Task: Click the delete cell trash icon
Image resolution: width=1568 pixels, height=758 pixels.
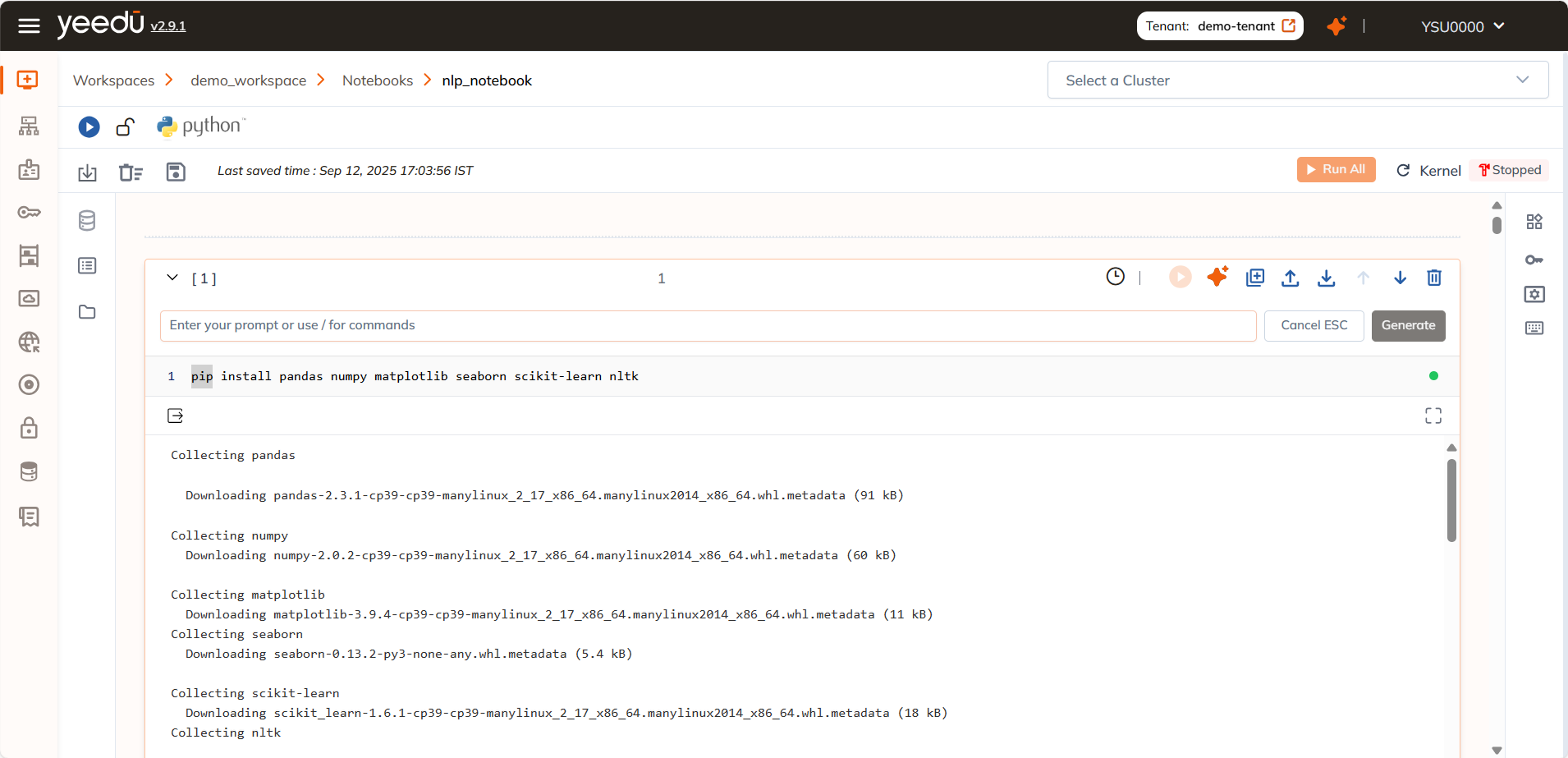Action: (1434, 278)
